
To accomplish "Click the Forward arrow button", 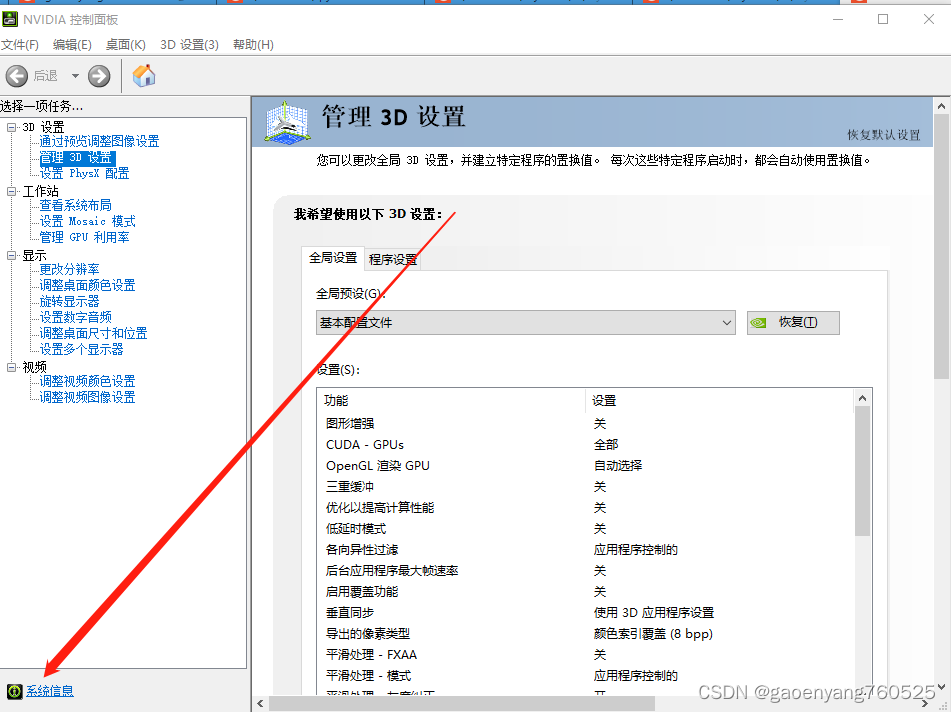I will [99, 76].
